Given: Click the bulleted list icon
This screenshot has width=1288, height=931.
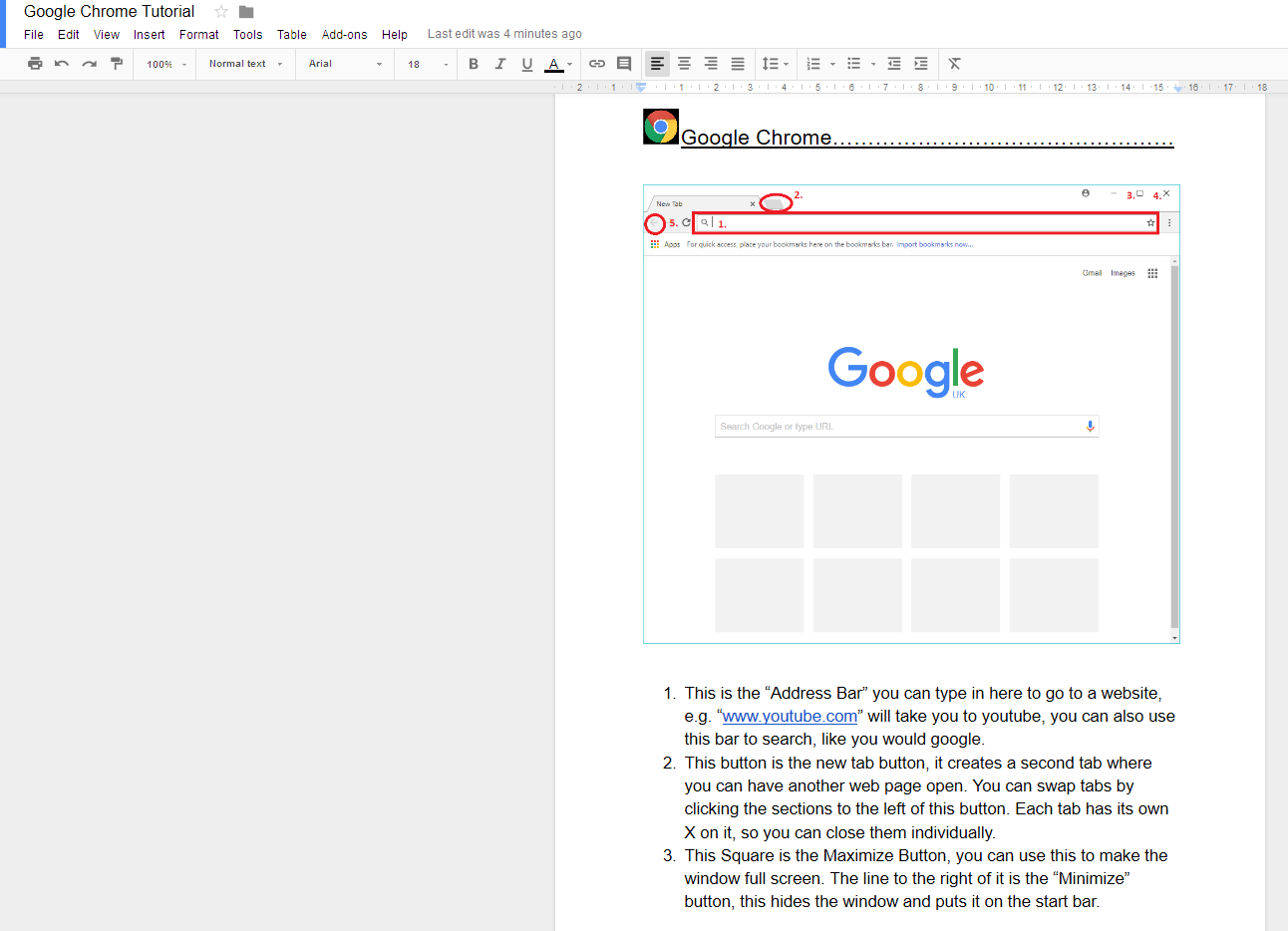Looking at the screenshot, I should click(853, 64).
